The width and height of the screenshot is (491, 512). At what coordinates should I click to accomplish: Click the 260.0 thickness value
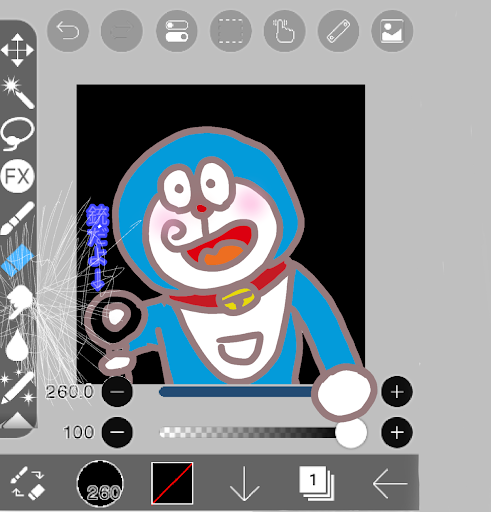pyautogui.click(x=69, y=392)
